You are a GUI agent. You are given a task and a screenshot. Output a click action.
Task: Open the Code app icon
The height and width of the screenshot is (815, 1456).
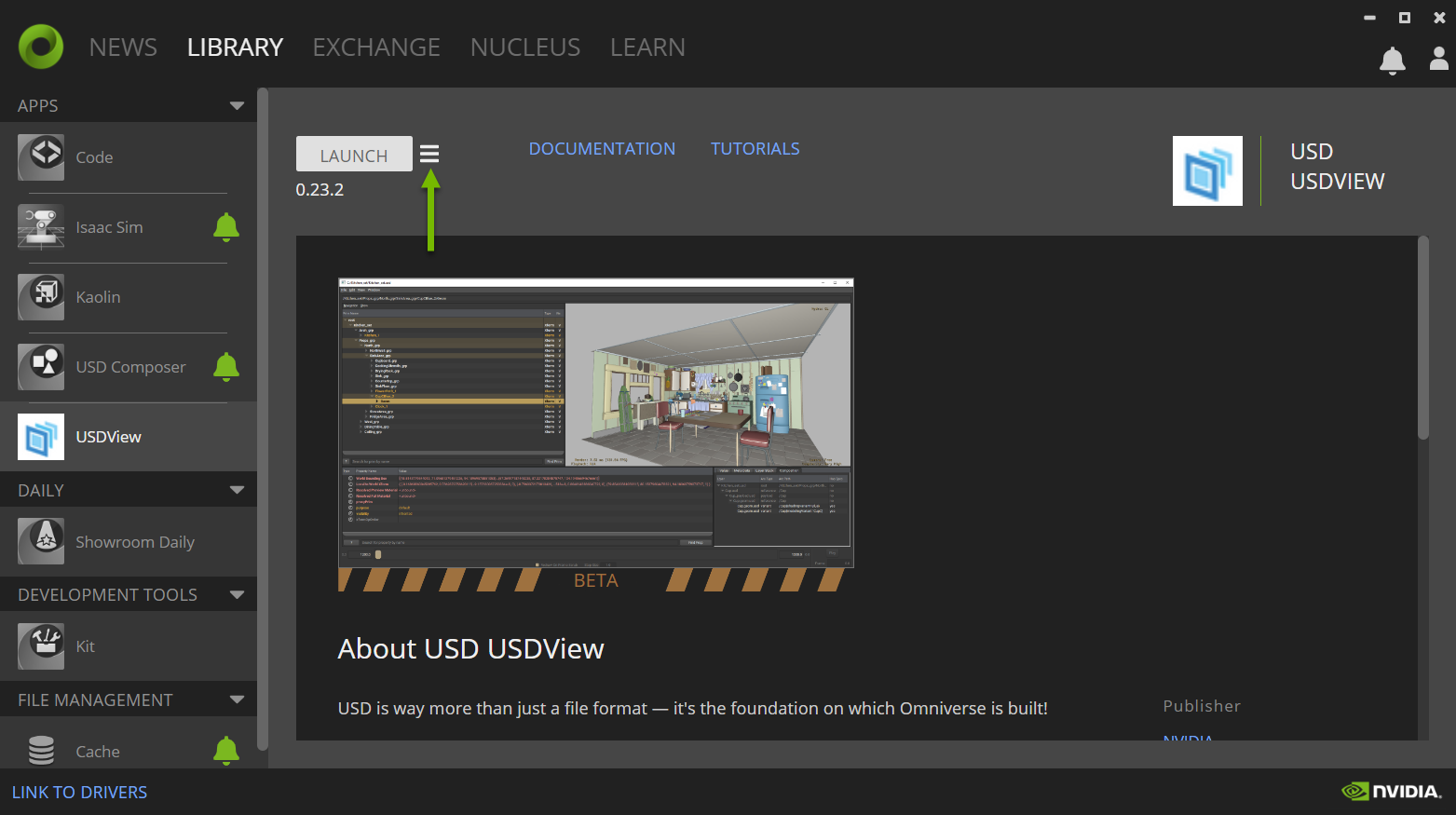[x=41, y=157]
